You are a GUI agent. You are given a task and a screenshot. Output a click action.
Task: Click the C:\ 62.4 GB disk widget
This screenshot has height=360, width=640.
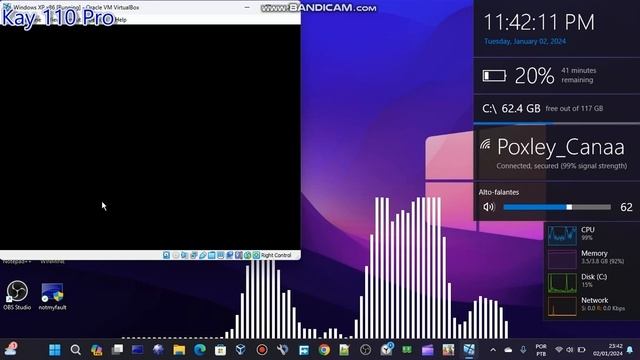point(556,109)
